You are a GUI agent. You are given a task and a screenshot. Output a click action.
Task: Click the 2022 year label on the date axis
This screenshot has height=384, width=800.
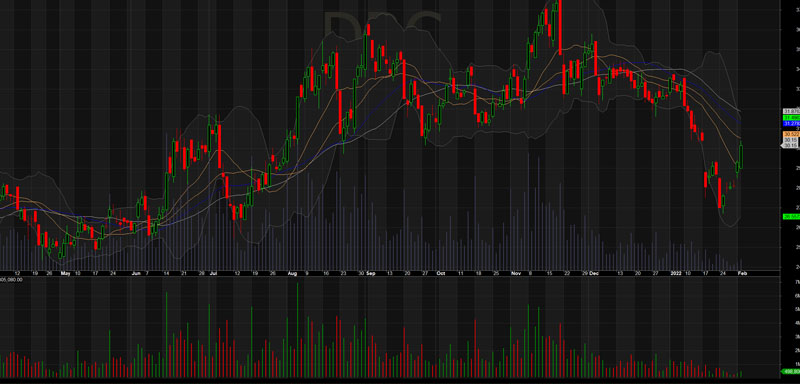coord(675,273)
